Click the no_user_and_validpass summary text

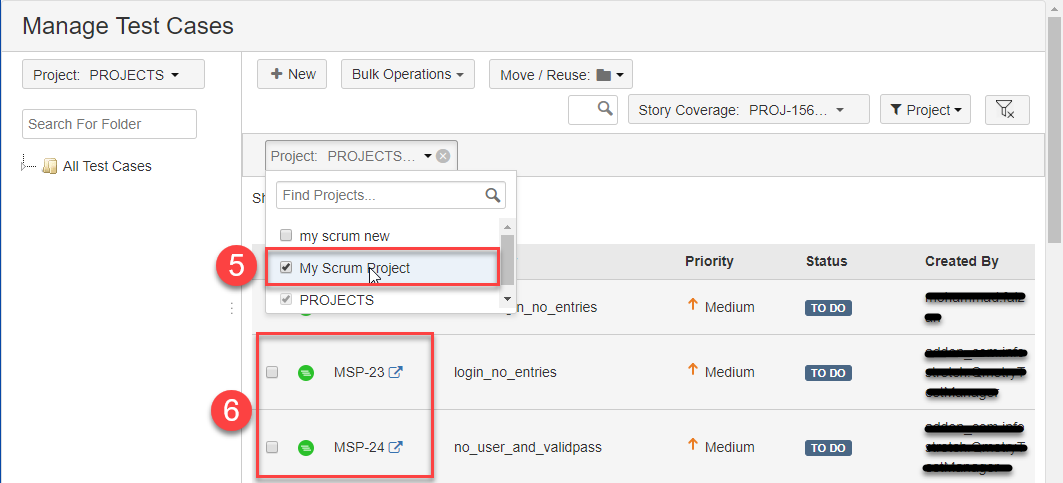click(x=527, y=448)
